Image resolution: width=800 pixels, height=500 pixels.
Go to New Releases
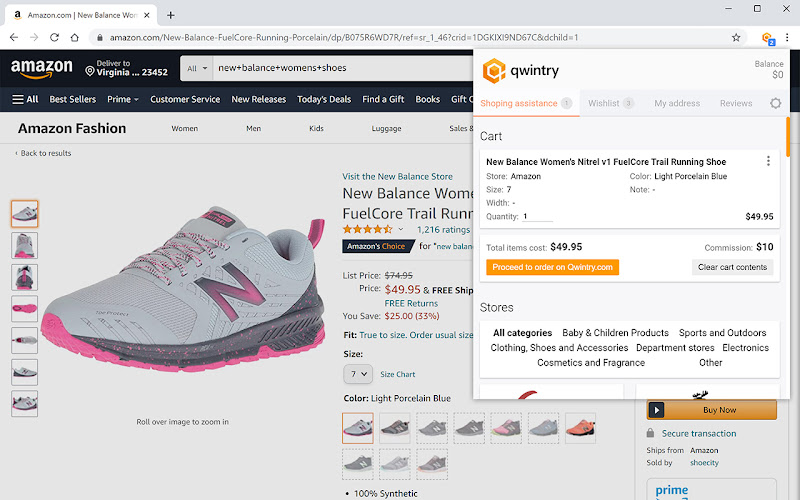pyautogui.click(x=259, y=99)
